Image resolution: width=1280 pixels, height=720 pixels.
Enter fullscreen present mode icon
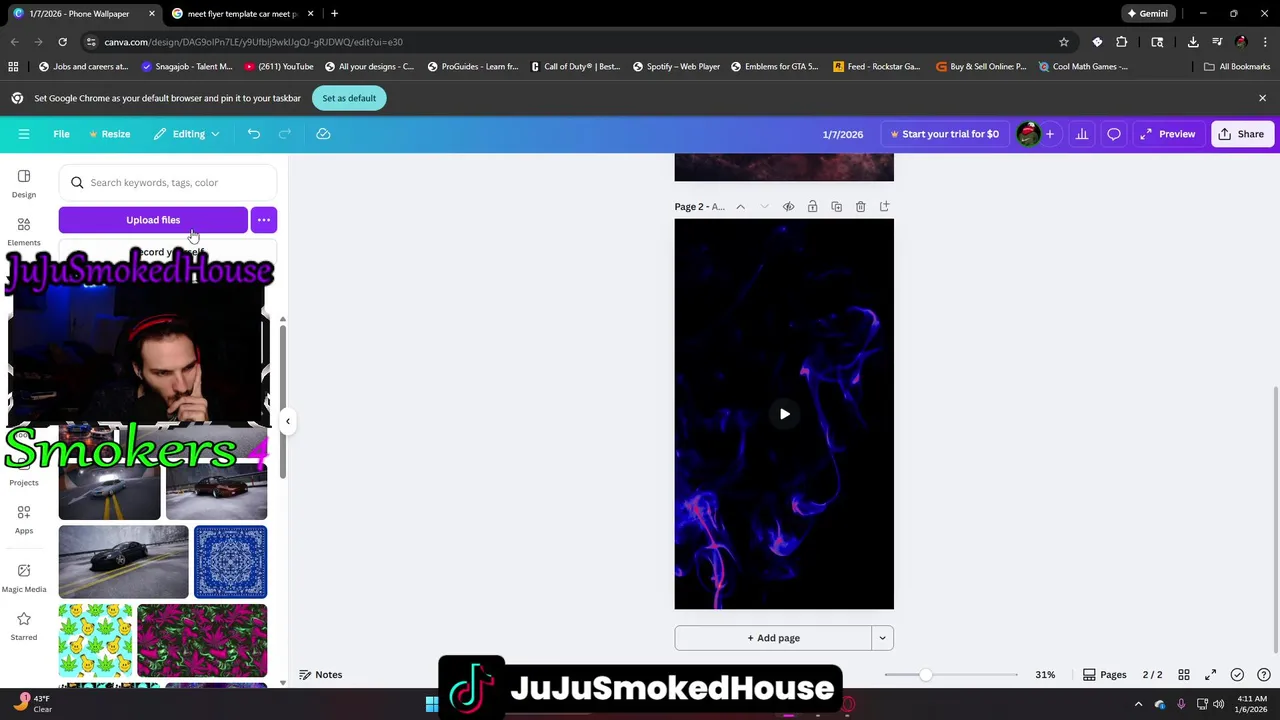coord(1211,675)
